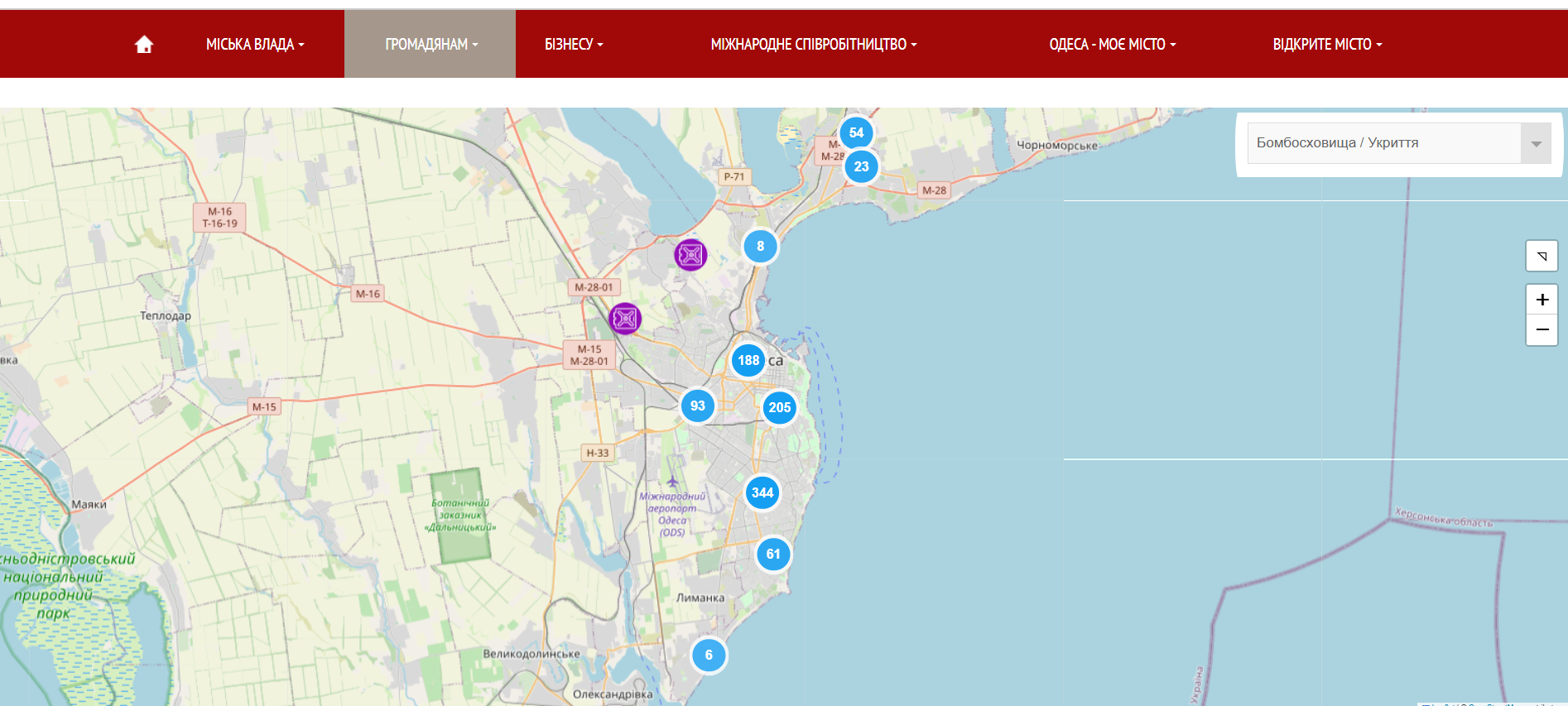The image size is (1568, 706).
Task: Select the 54 cluster marker
Action: (x=856, y=132)
